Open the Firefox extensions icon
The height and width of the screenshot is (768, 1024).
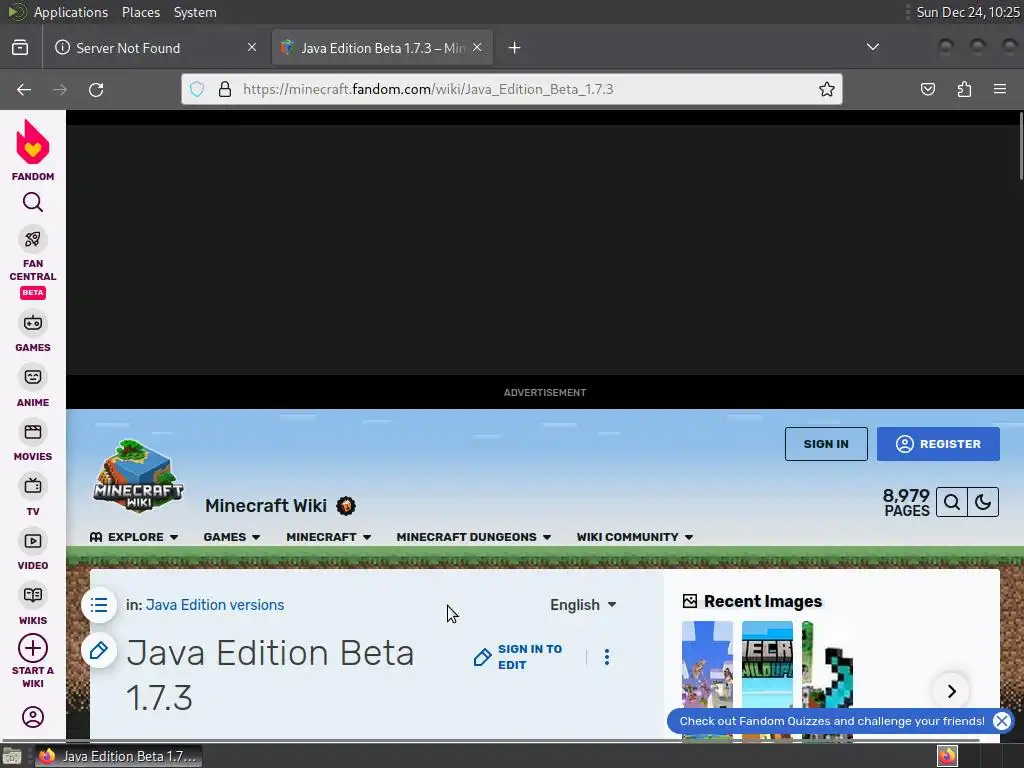tap(964, 89)
